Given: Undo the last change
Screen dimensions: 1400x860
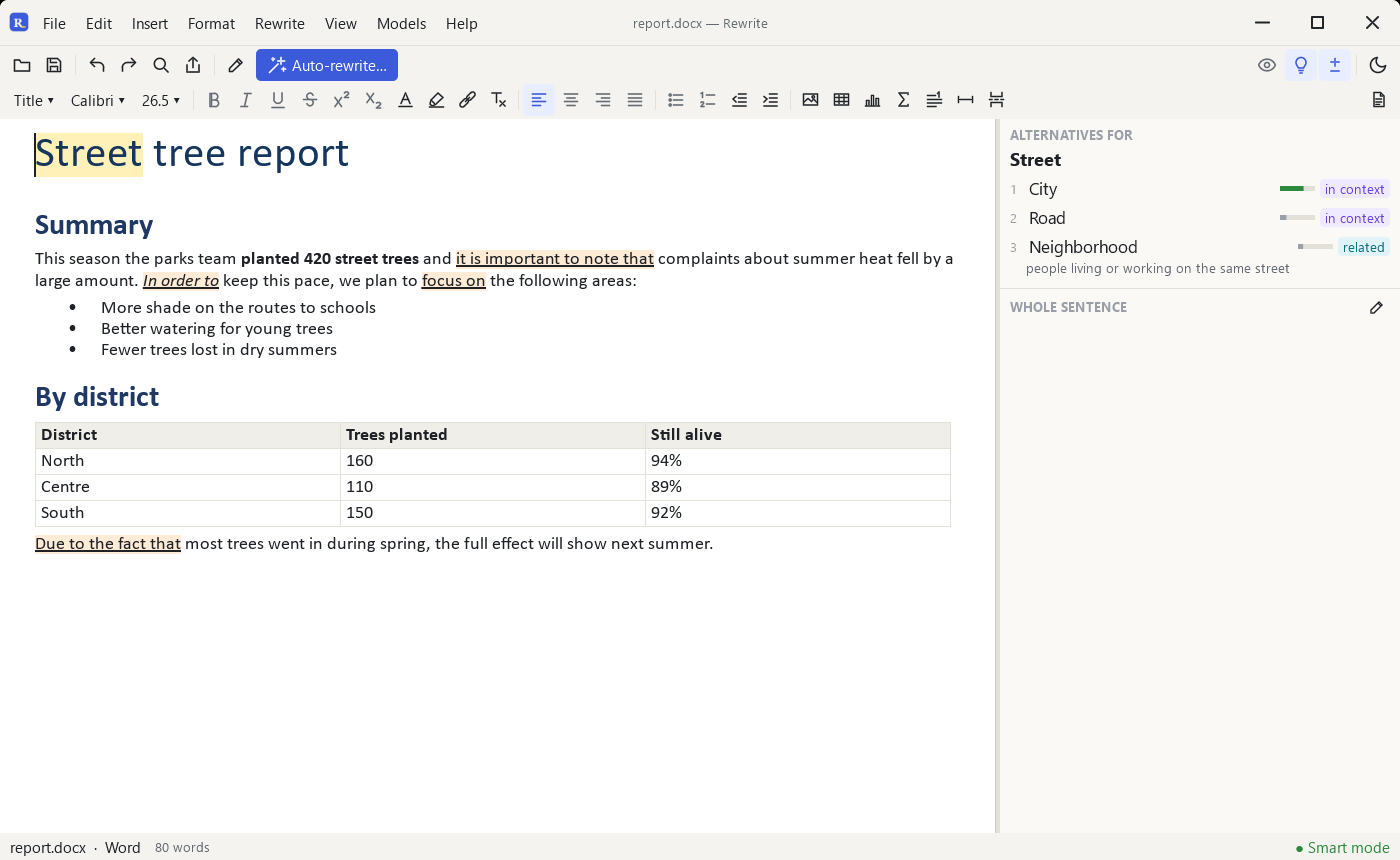Looking at the screenshot, I should point(97,66).
